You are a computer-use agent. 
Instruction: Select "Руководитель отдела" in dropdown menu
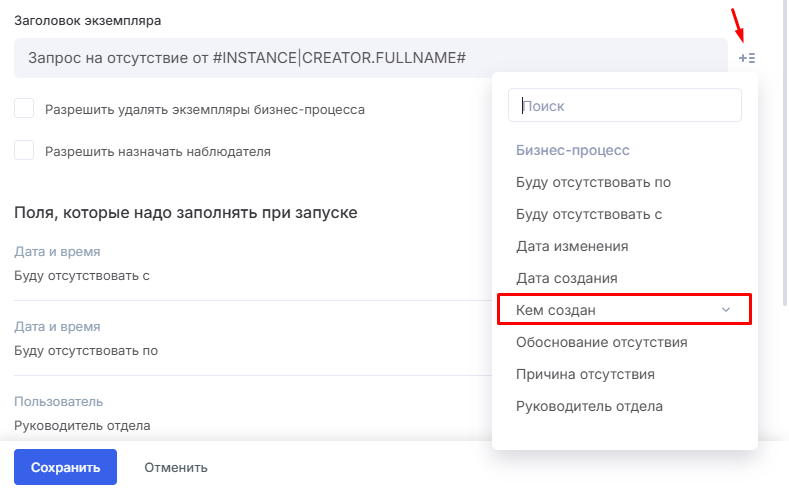[x=589, y=406]
